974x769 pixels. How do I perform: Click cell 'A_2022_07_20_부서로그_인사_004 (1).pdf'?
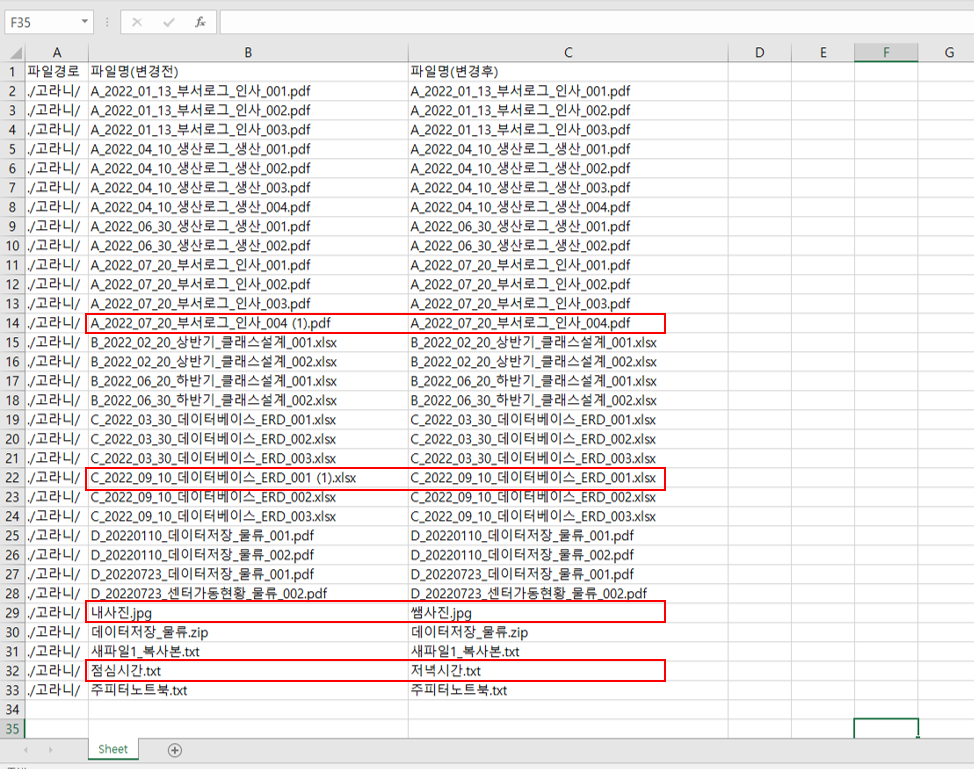(248, 323)
